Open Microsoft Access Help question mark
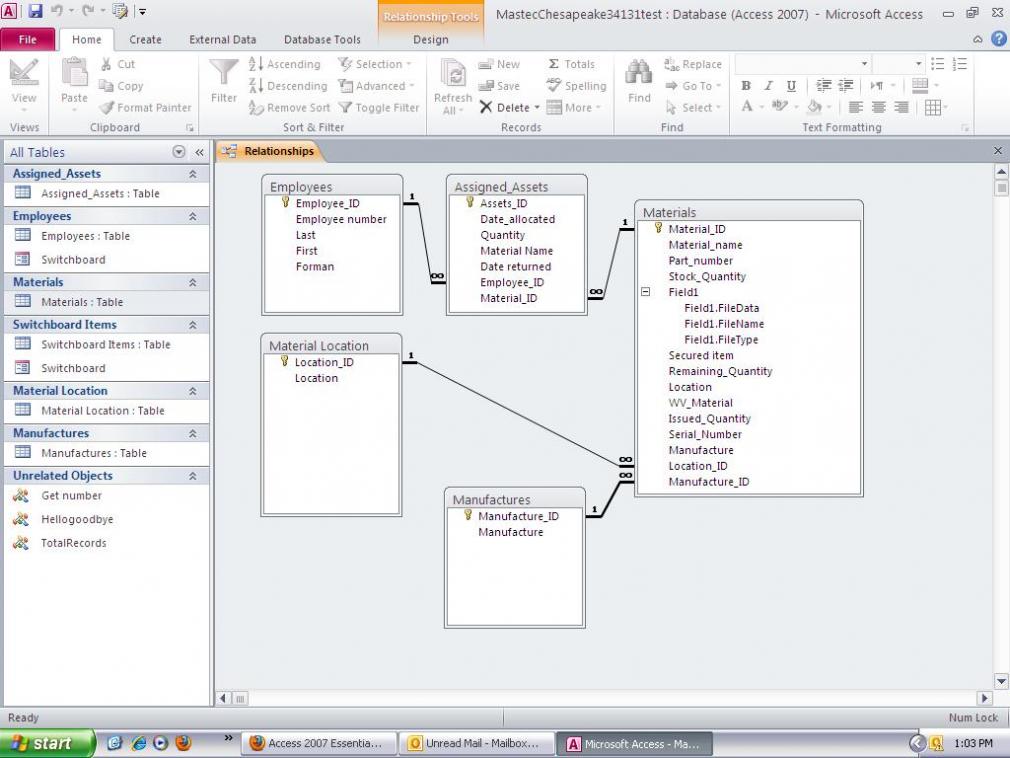This screenshot has height=758, width=1010. [x=998, y=39]
